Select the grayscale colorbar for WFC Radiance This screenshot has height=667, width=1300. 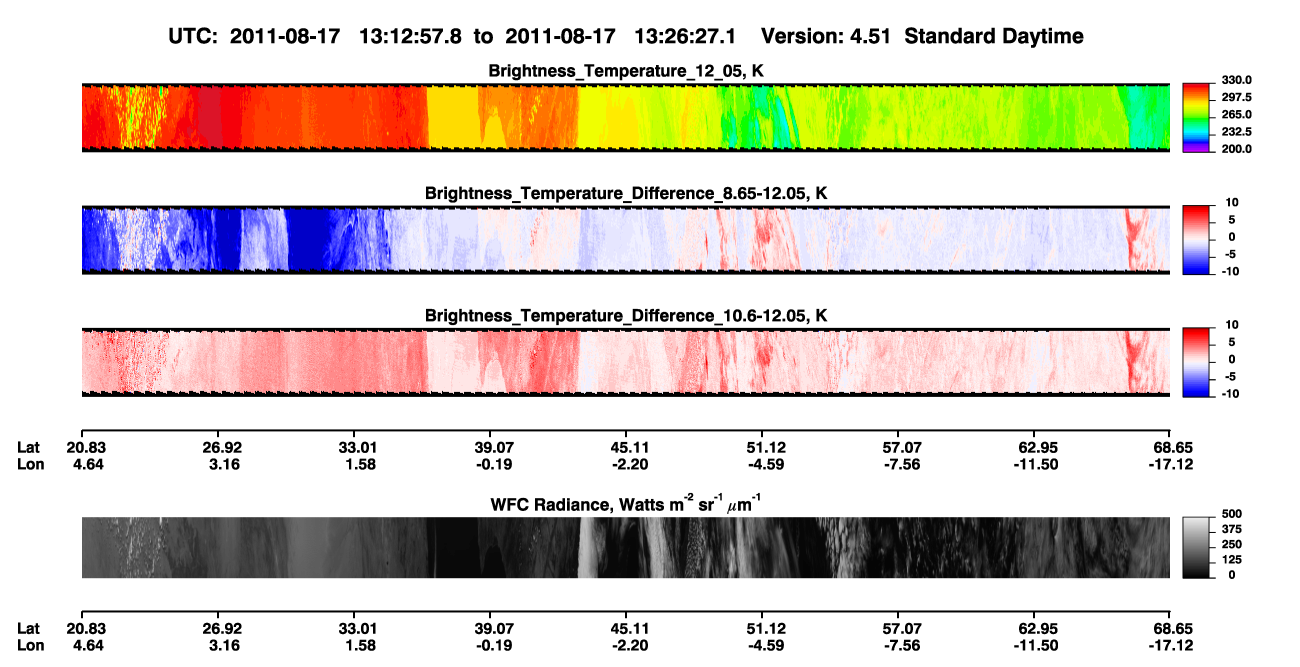(1197, 548)
